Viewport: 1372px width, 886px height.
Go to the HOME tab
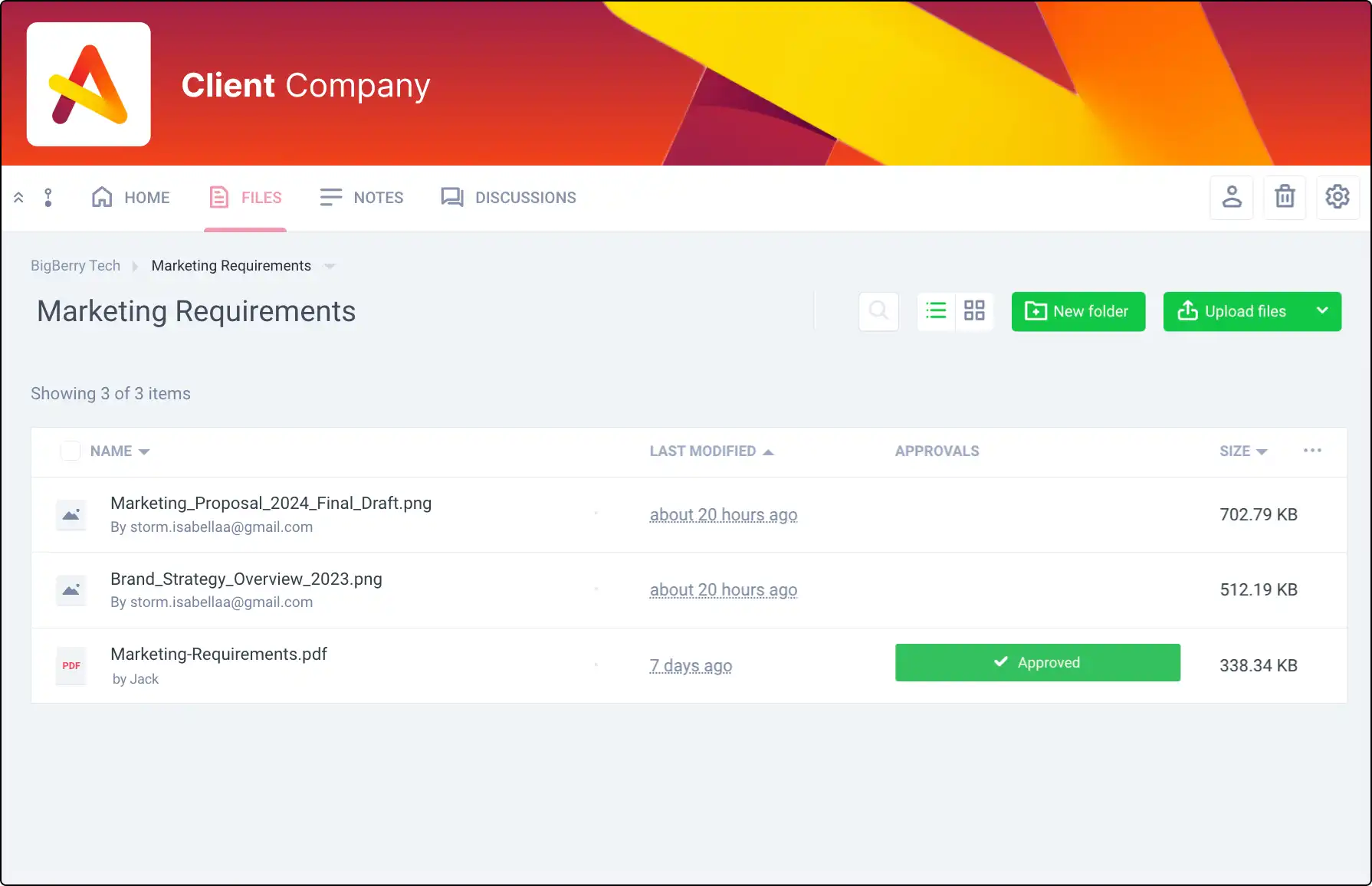pyautogui.click(x=130, y=198)
